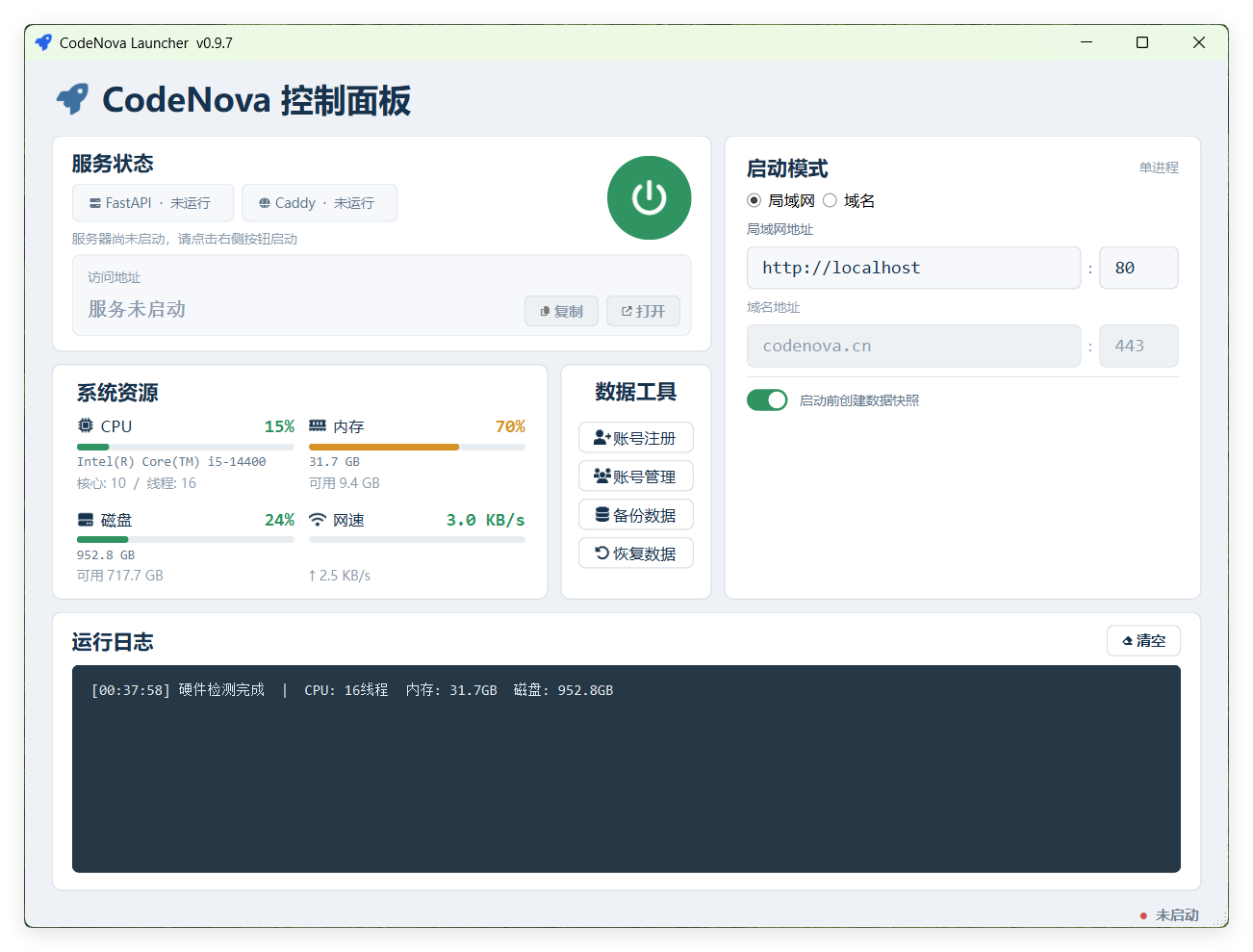Screen dimensions: 1253x952
Task: Click the CPU chip icon
Action: point(86,425)
